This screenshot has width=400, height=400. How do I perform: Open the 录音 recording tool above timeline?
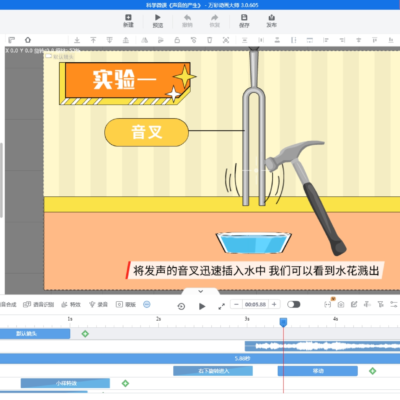[x=98, y=304]
